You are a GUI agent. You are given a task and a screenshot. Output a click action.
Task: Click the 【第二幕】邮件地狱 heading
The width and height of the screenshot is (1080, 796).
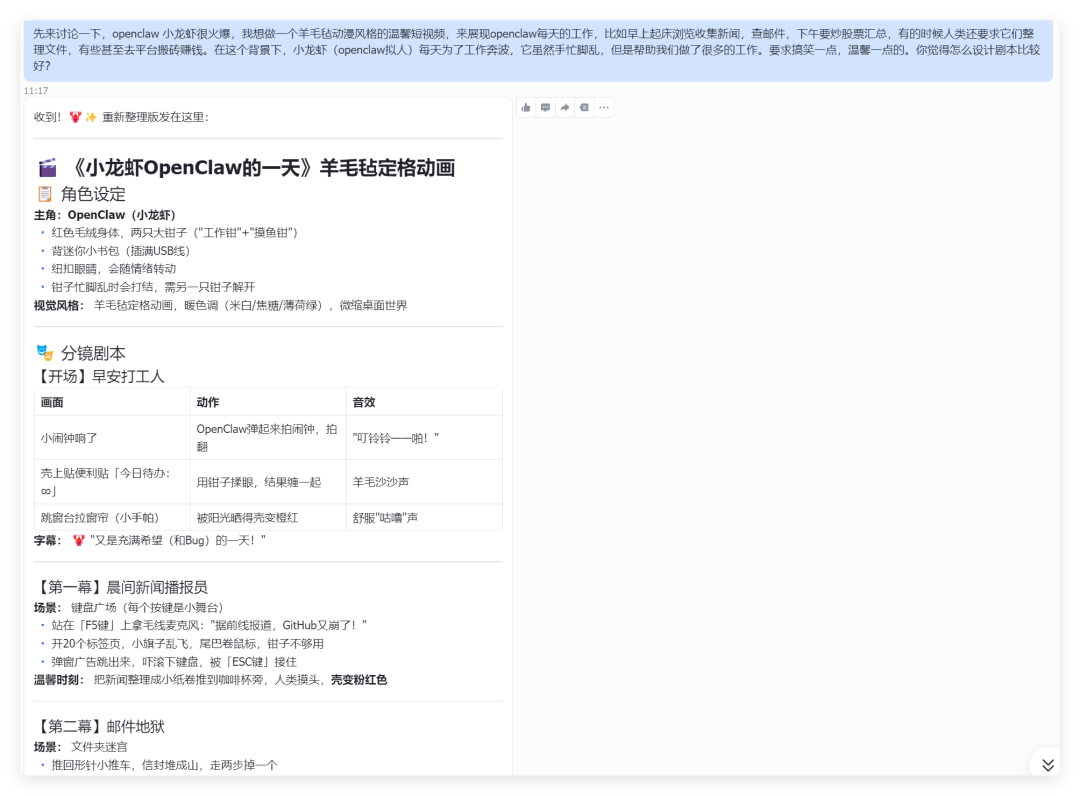[100, 726]
